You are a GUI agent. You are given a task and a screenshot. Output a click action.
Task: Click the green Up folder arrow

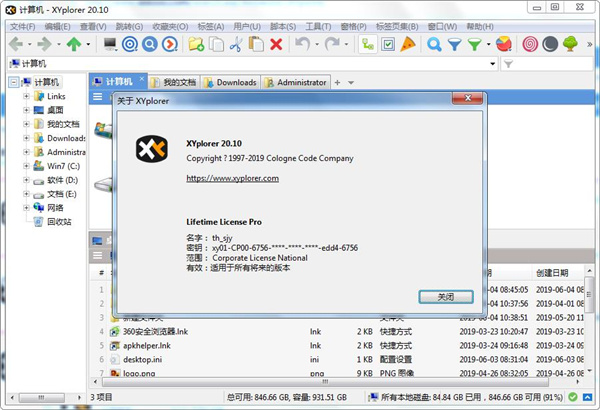(74, 45)
